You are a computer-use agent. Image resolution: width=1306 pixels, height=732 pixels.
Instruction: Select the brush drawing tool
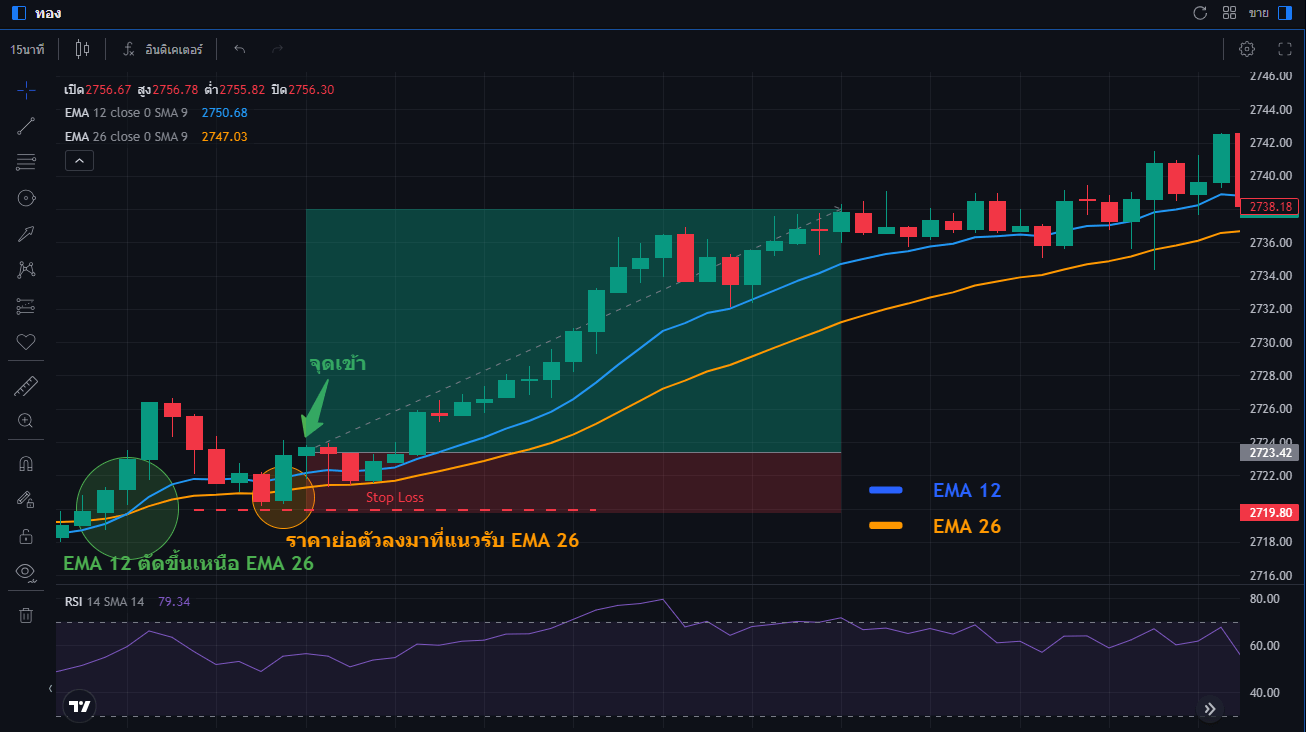coord(26,234)
